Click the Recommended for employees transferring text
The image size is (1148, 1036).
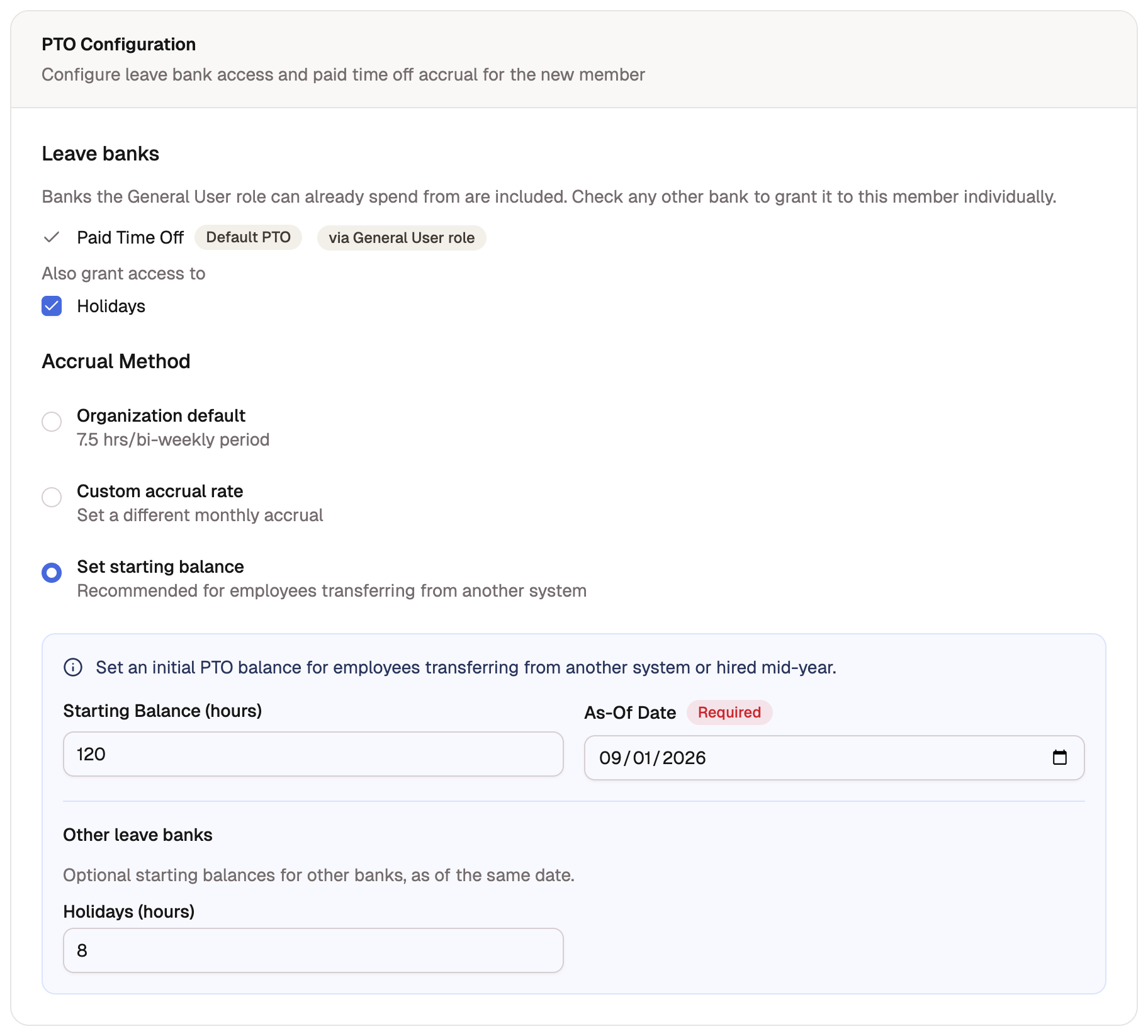point(332,590)
